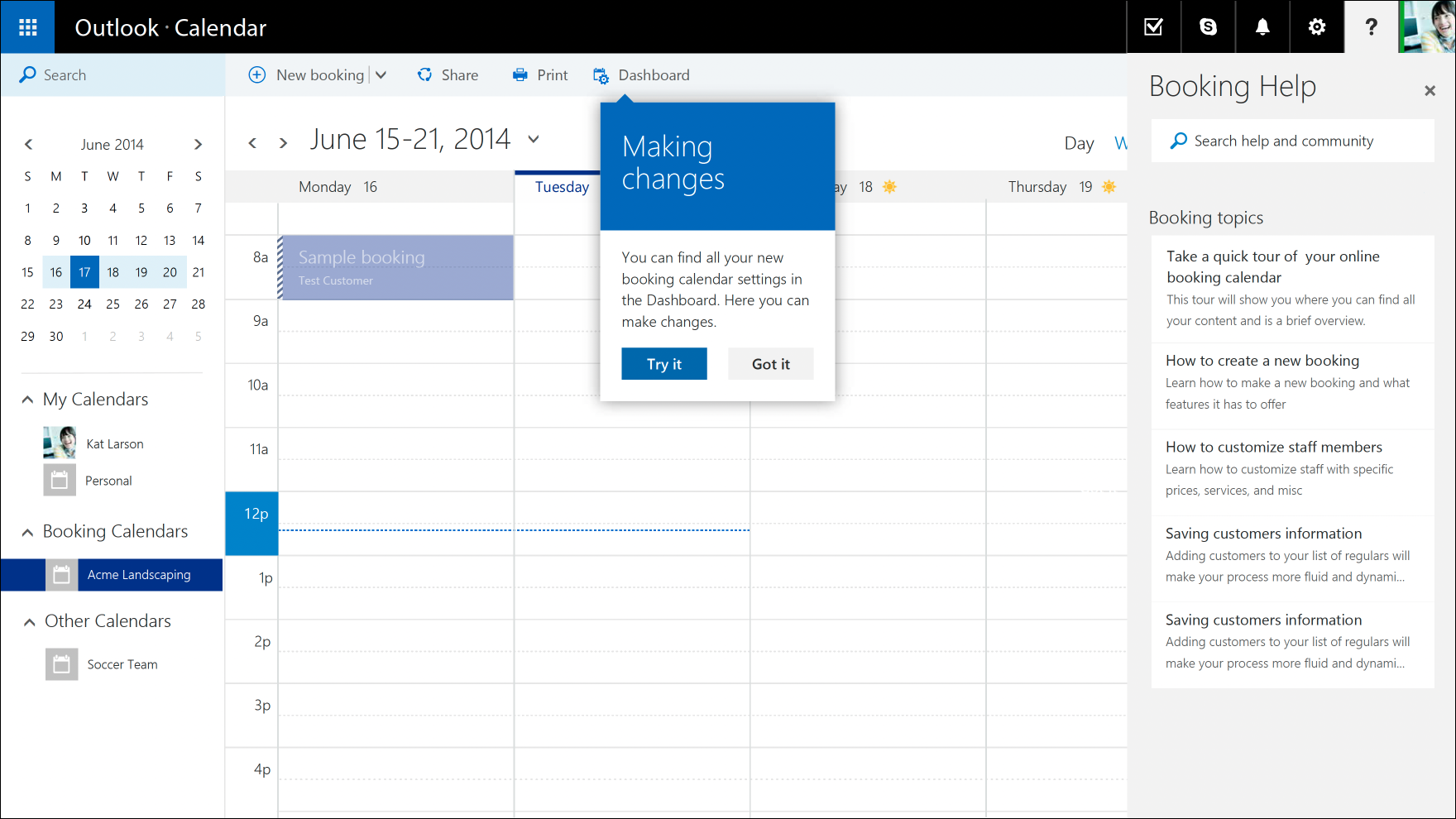The height and width of the screenshot is (819, 1456).
Task: Open New booking dropdown arrow
Action: (381, 75)
